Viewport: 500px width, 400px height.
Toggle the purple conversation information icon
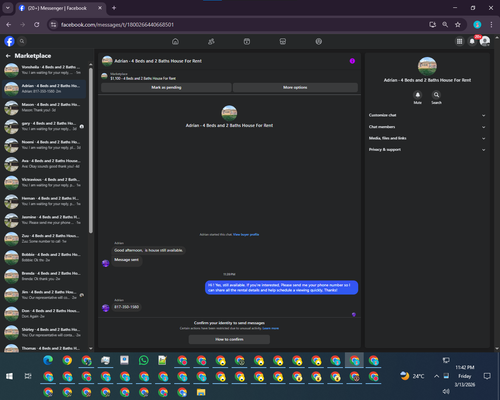(x=352, y=61)
